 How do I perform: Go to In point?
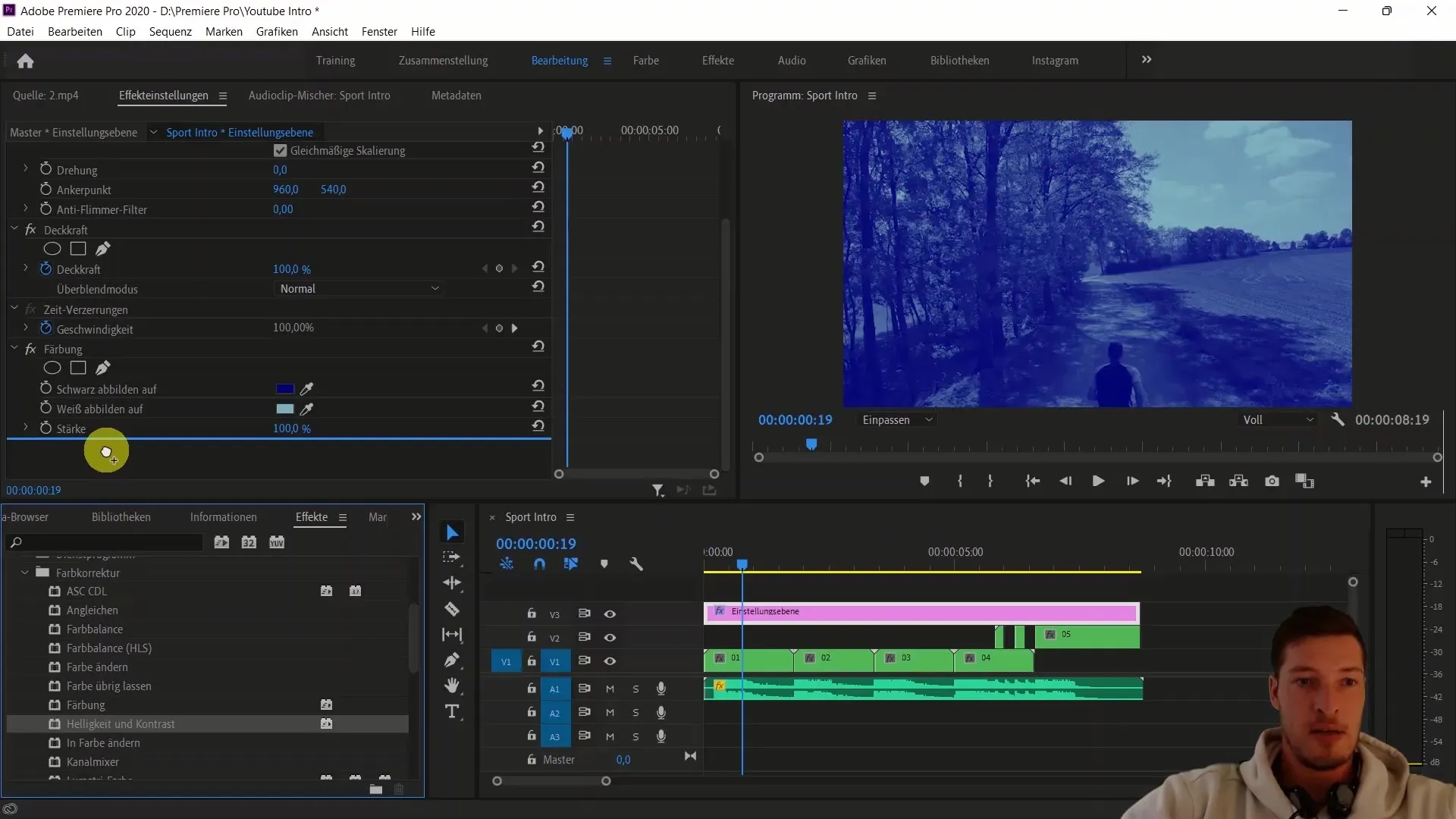(x=1032, y=482)
